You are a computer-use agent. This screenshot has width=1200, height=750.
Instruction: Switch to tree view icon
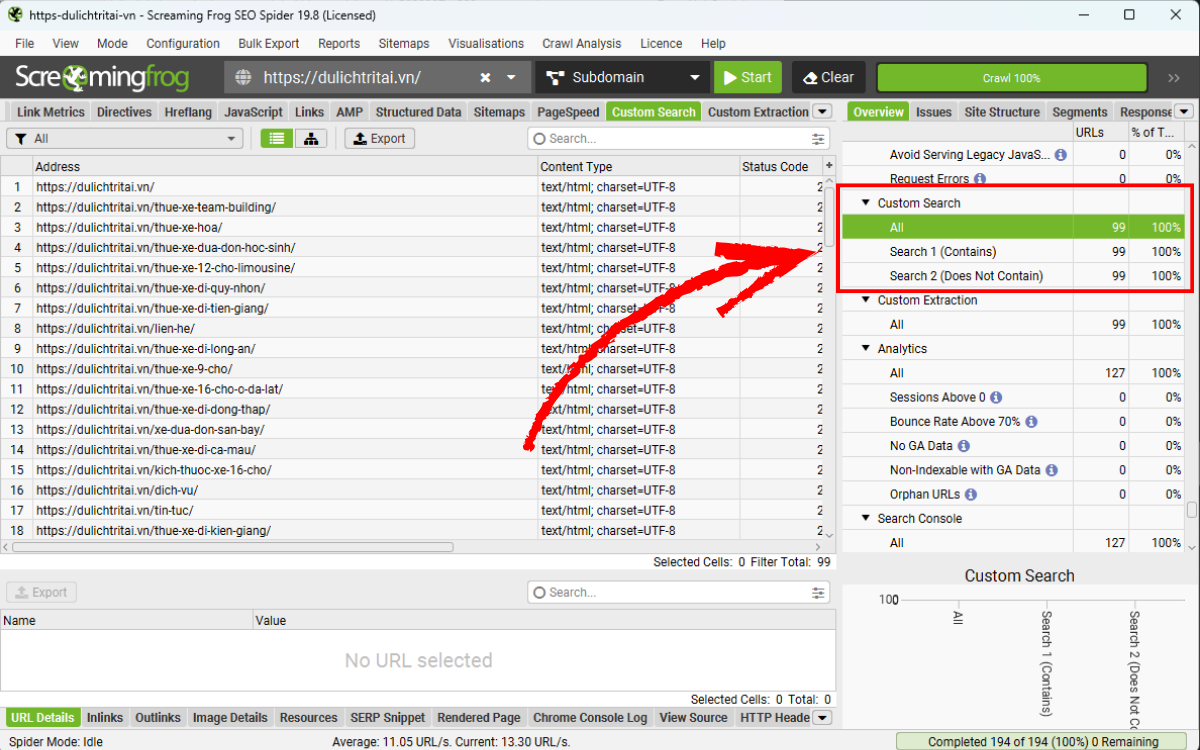pyautogui.click(x=311, y=139)
